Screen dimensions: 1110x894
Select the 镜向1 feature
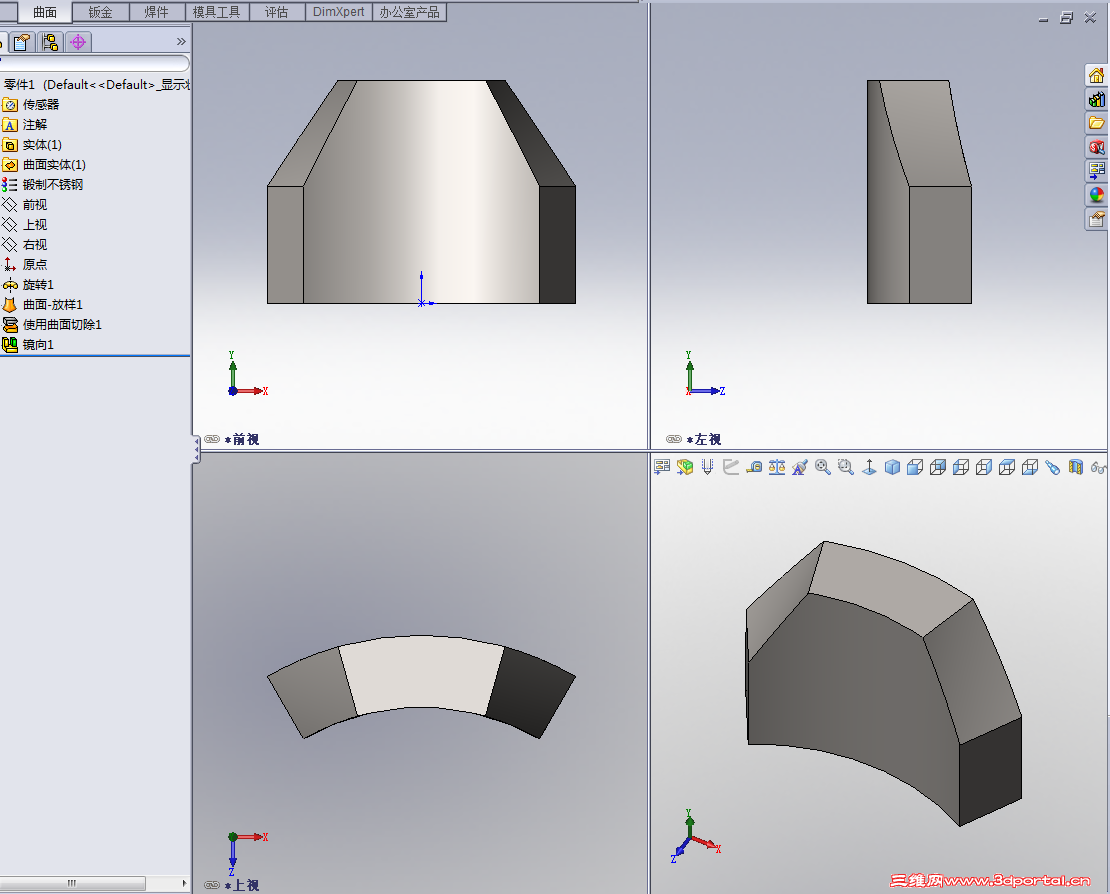tap(28, 345)
